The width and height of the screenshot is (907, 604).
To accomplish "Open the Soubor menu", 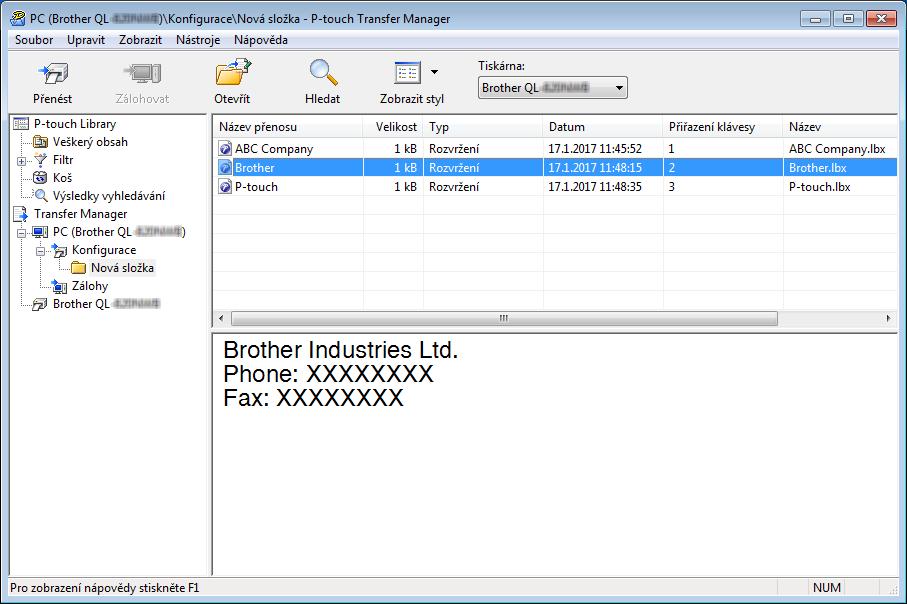I will pos(34,40).
